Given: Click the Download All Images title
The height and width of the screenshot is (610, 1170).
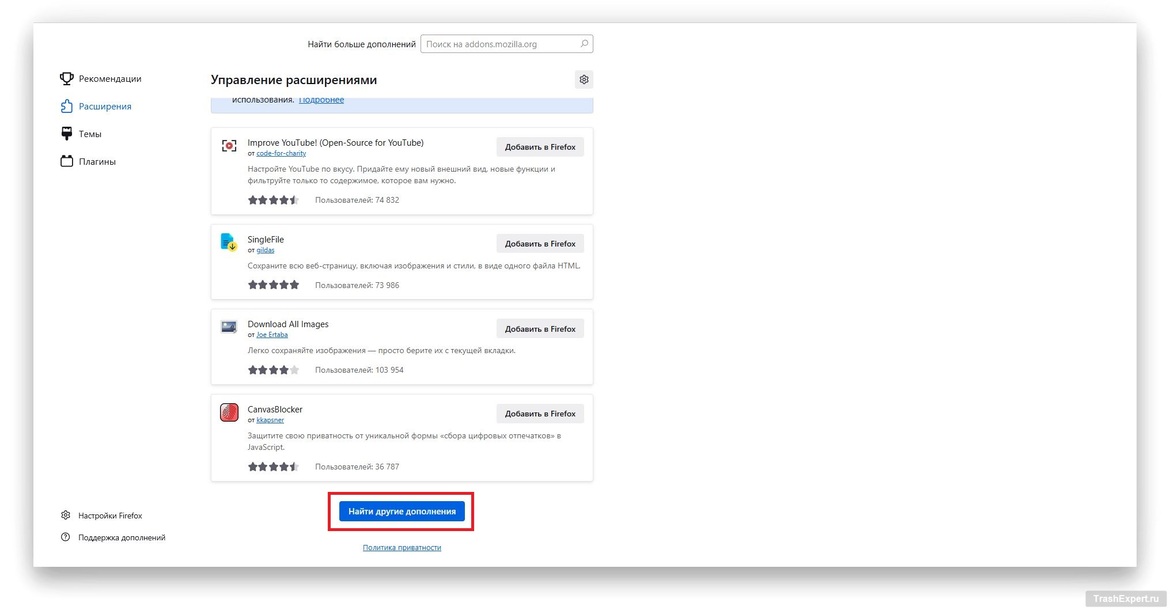Looking at the screenshot, I should 288,324.
